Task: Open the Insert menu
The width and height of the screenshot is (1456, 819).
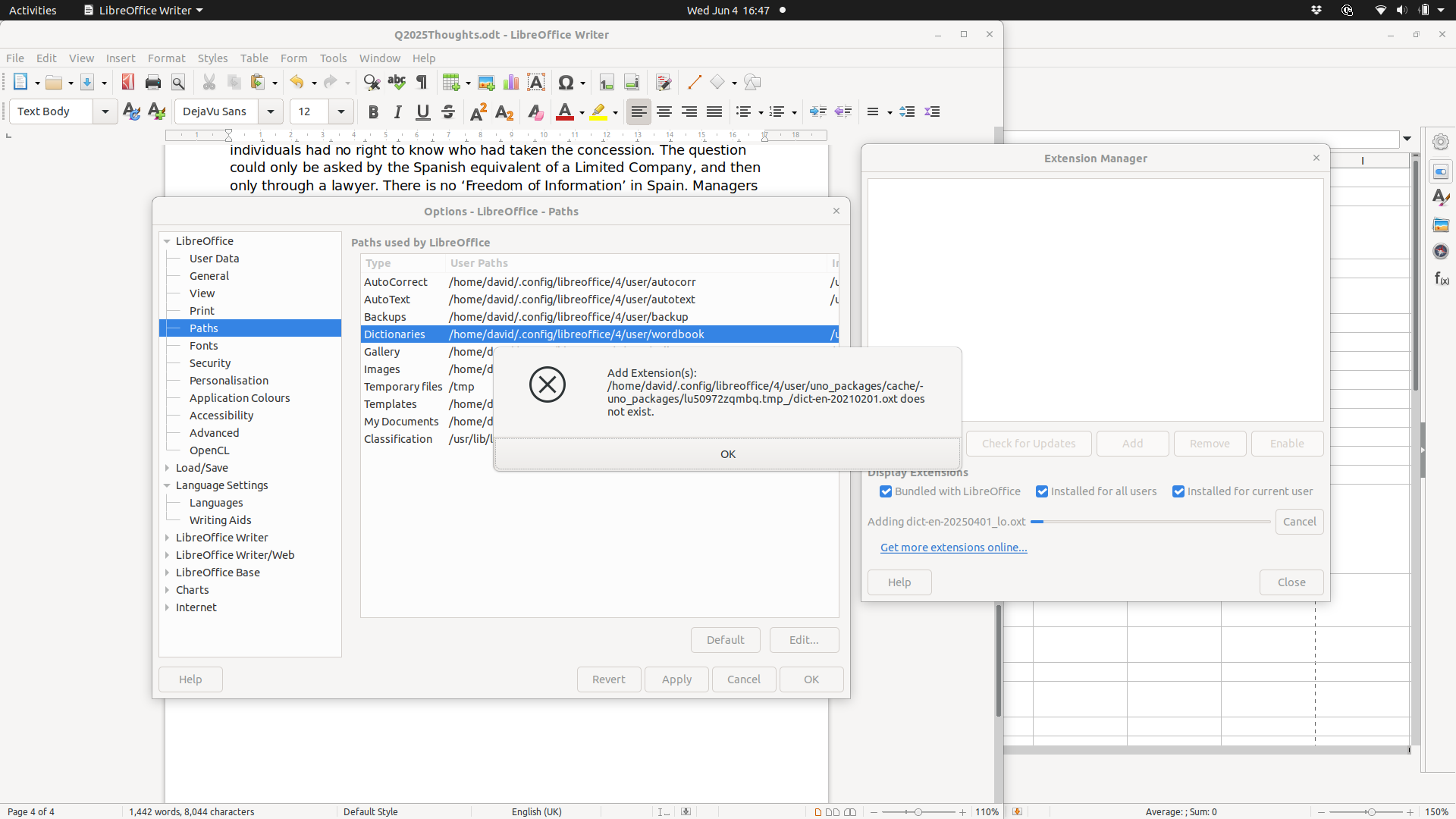Action: coord(121,58)
